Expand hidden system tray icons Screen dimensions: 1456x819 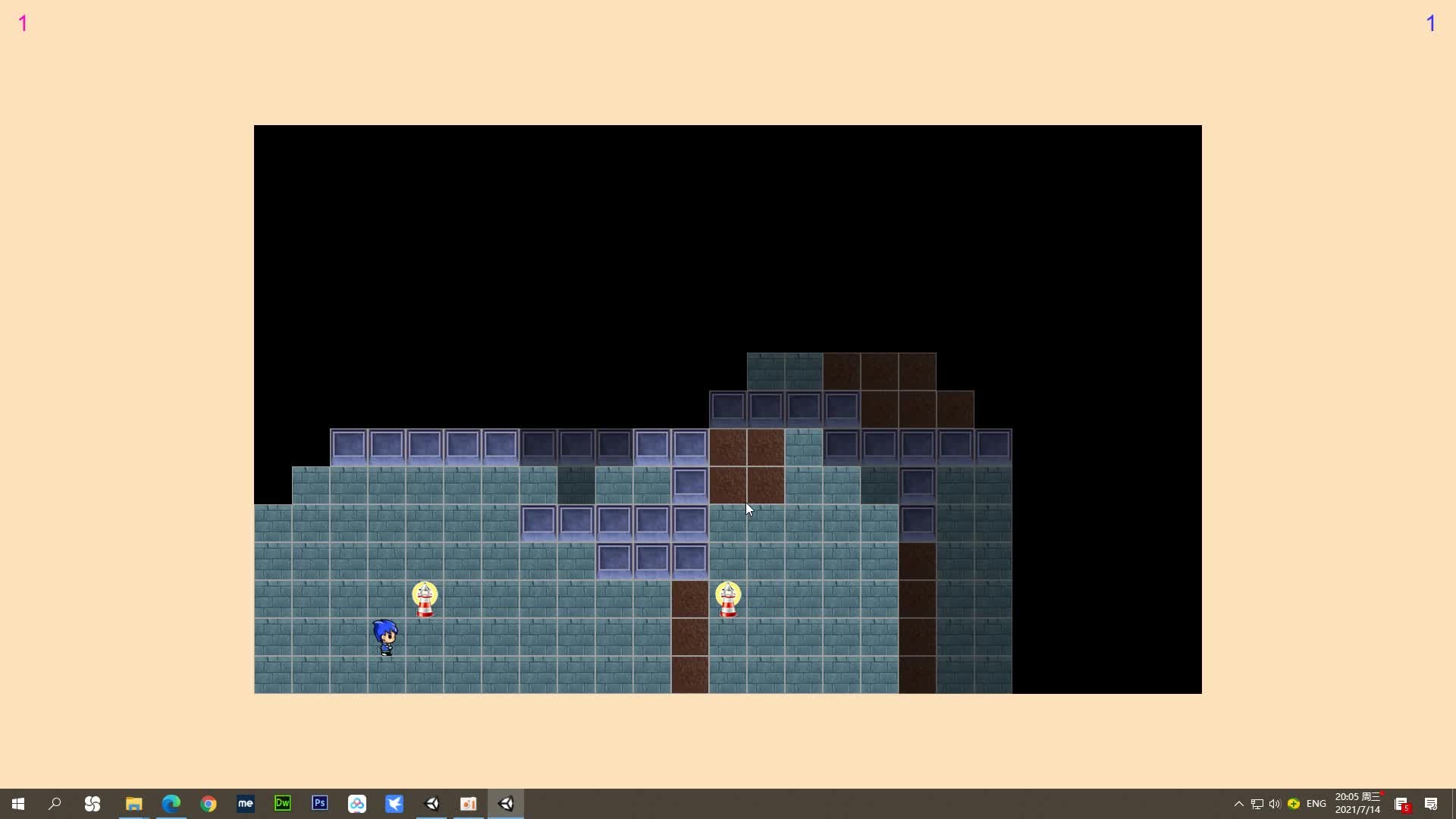point(1238,804)
